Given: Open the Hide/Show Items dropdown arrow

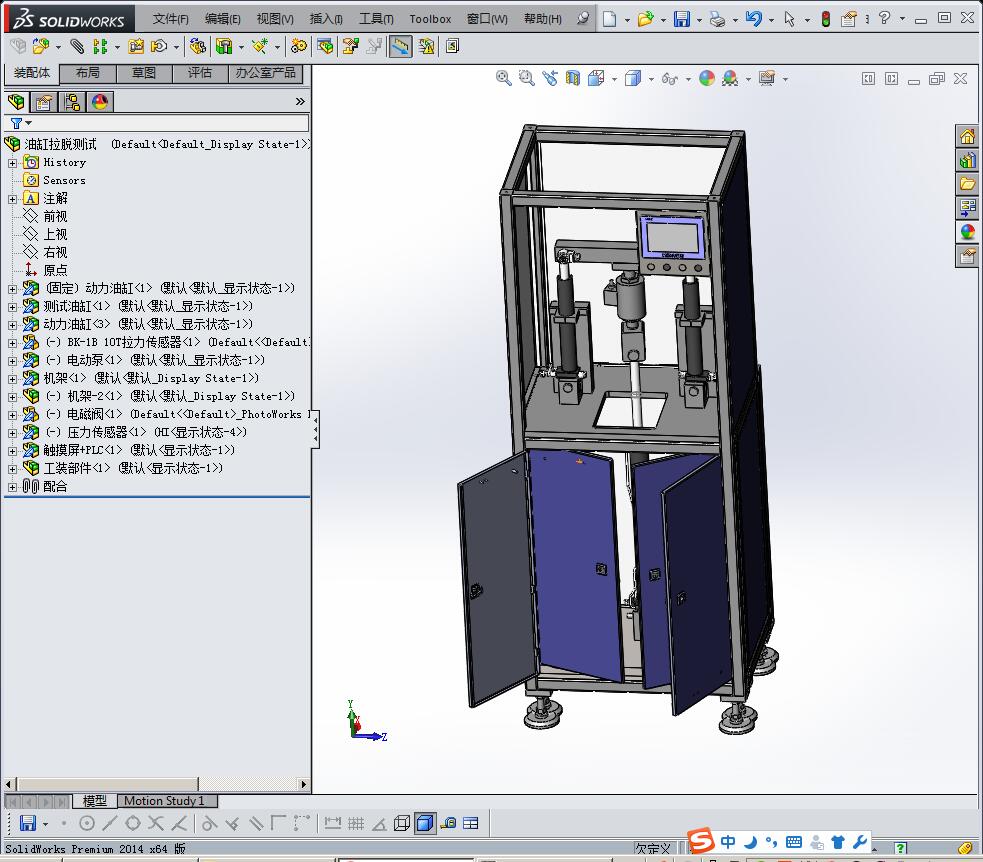Looking at the screenshot, I should click(688, 79).
